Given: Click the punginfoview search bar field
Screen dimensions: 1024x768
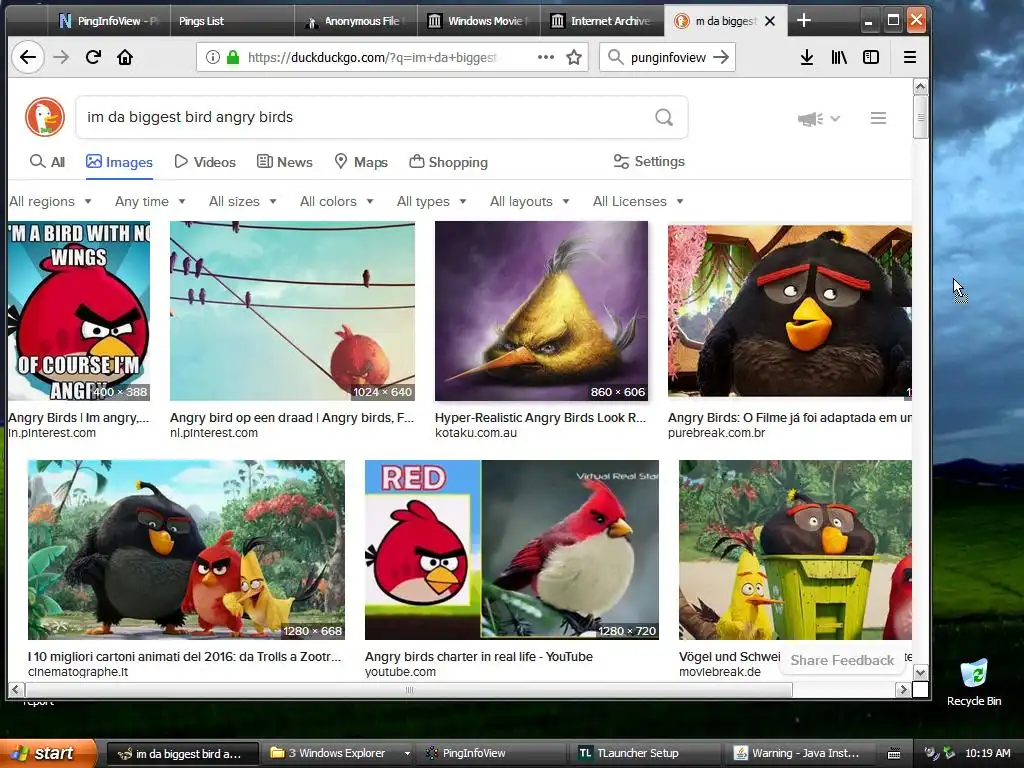Looking at the screenshot, I should pos(667,57).
